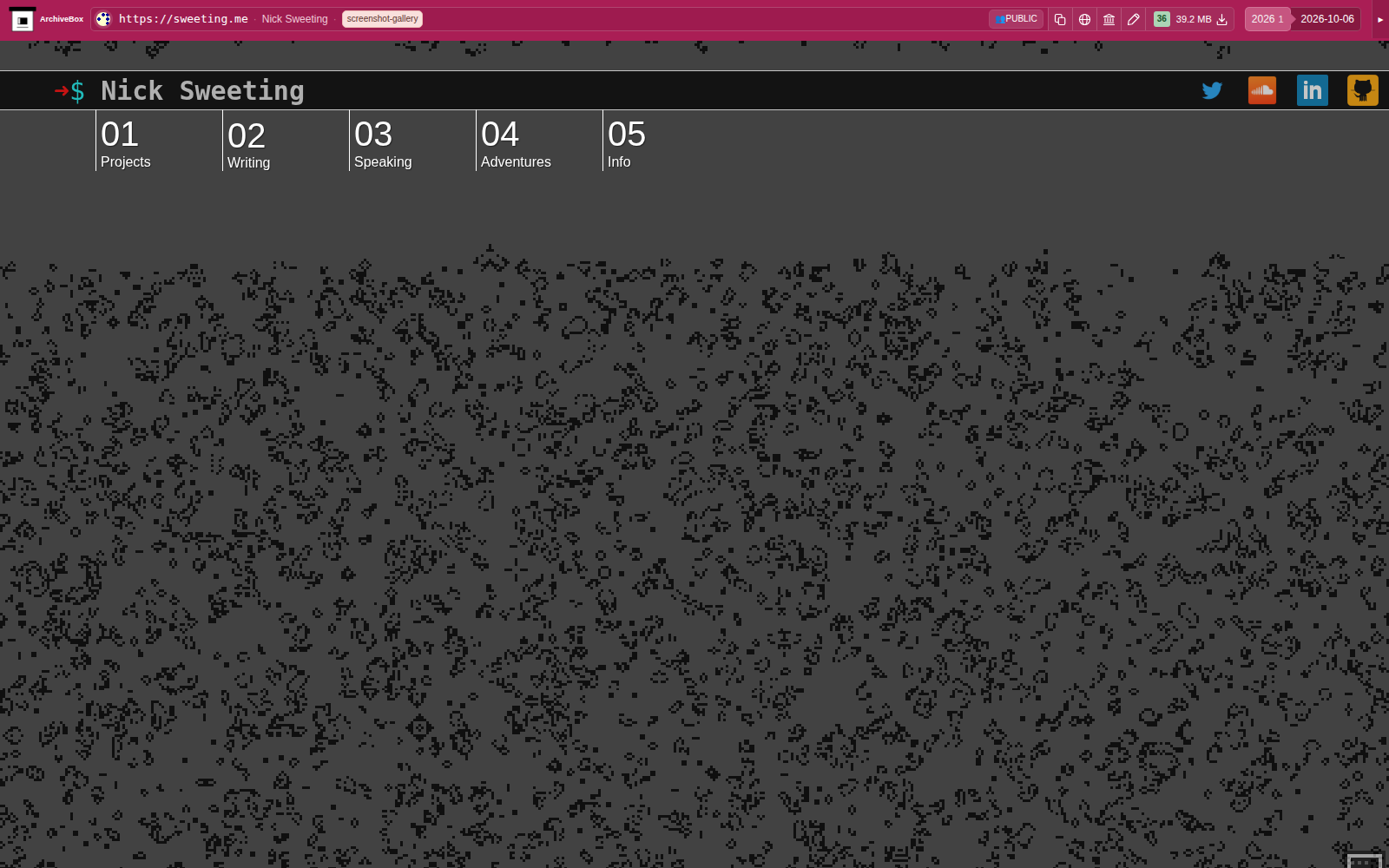The width and height of the screenshot is (1389, 868).
Task: Expand the sidebar with the right triangle arrow
Action: 1380,19
